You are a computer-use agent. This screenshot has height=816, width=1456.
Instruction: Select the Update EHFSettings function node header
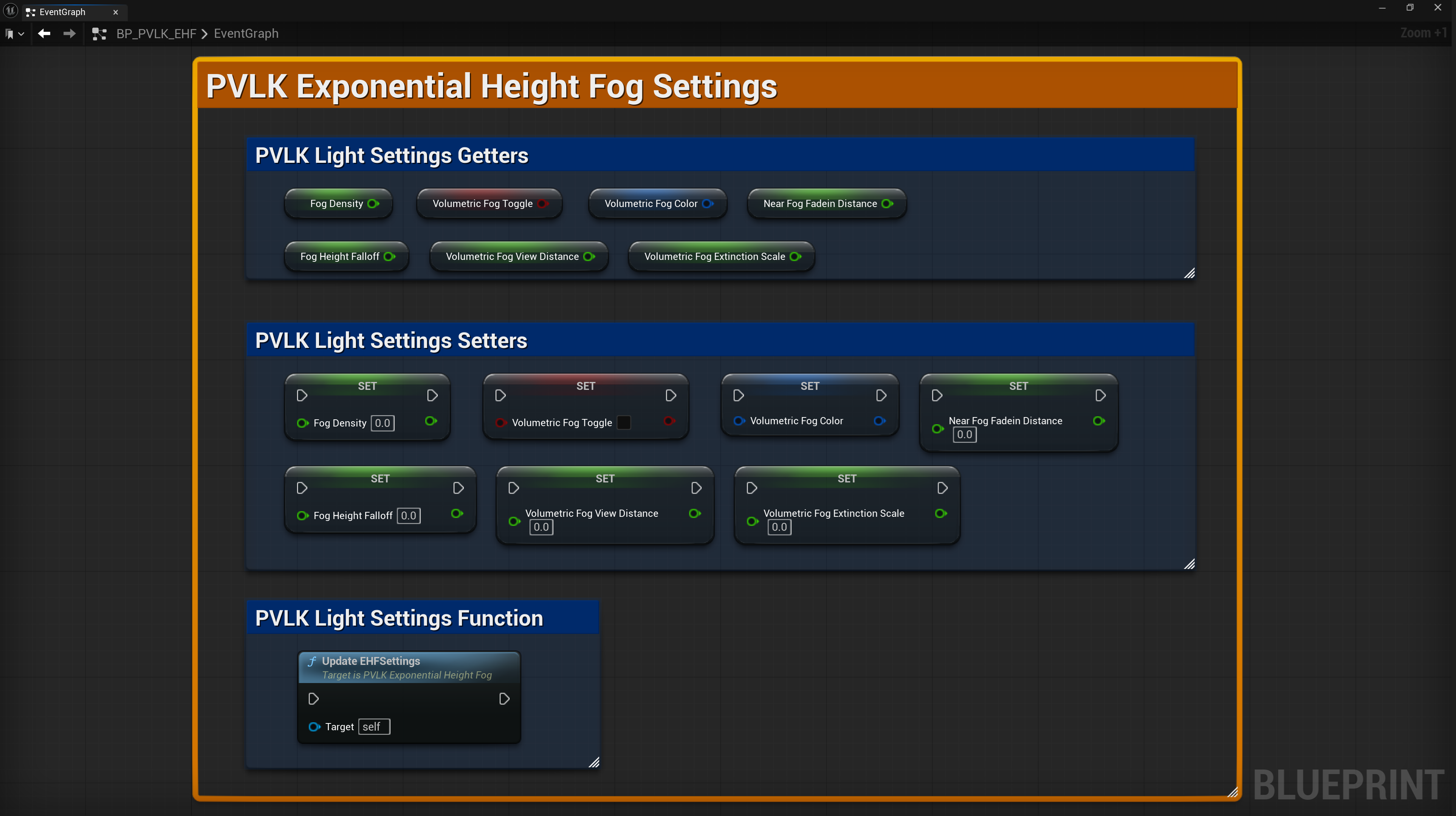(409, 668)
